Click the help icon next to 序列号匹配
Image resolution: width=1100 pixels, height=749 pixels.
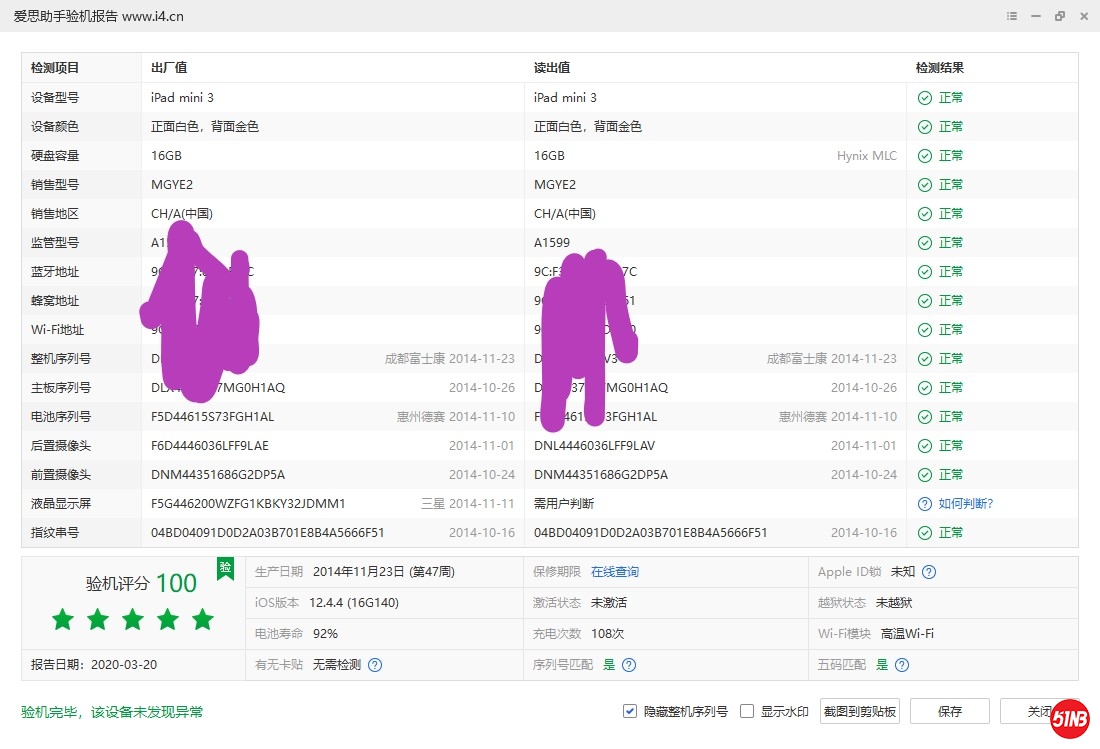pos(629,665)
